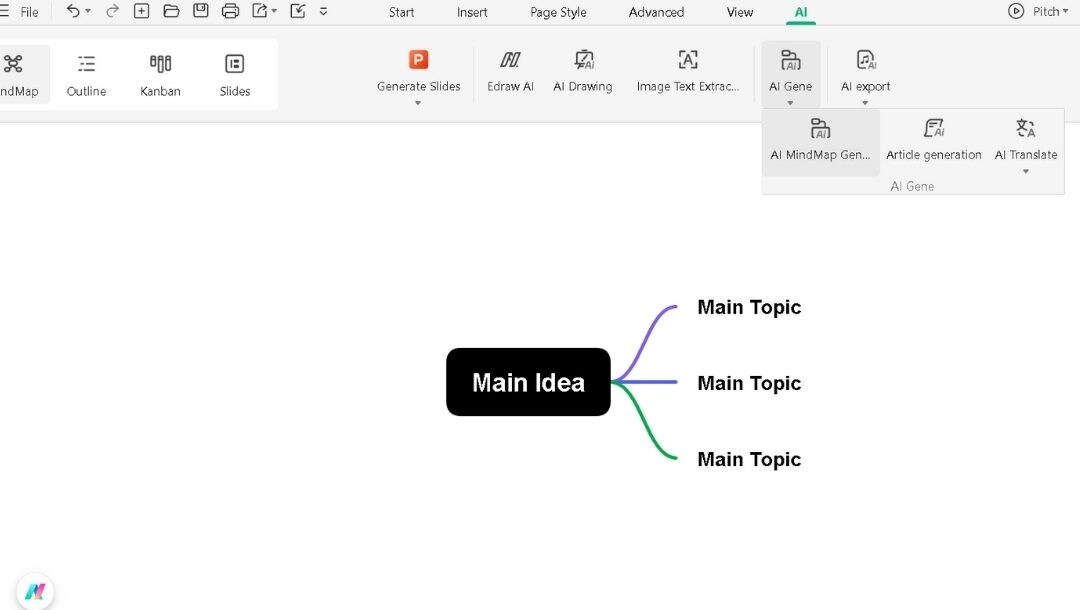Image resolution: width=1080 pixels, height=610 pixels.
Task: Open the Page Style tab
Action: pos(557,12)
